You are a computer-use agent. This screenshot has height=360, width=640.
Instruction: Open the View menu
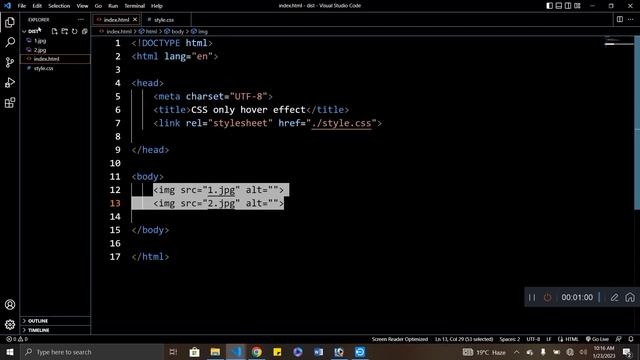coord(82,6)
